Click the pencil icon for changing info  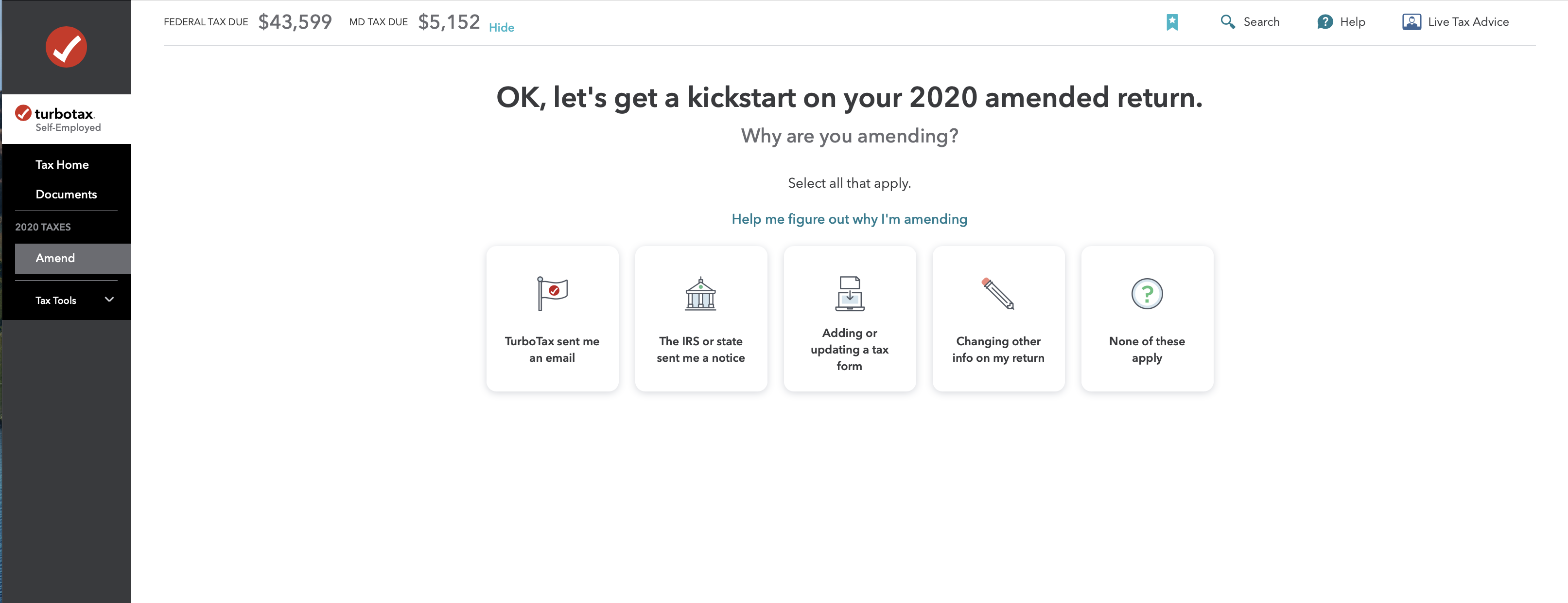coord(998,294)
